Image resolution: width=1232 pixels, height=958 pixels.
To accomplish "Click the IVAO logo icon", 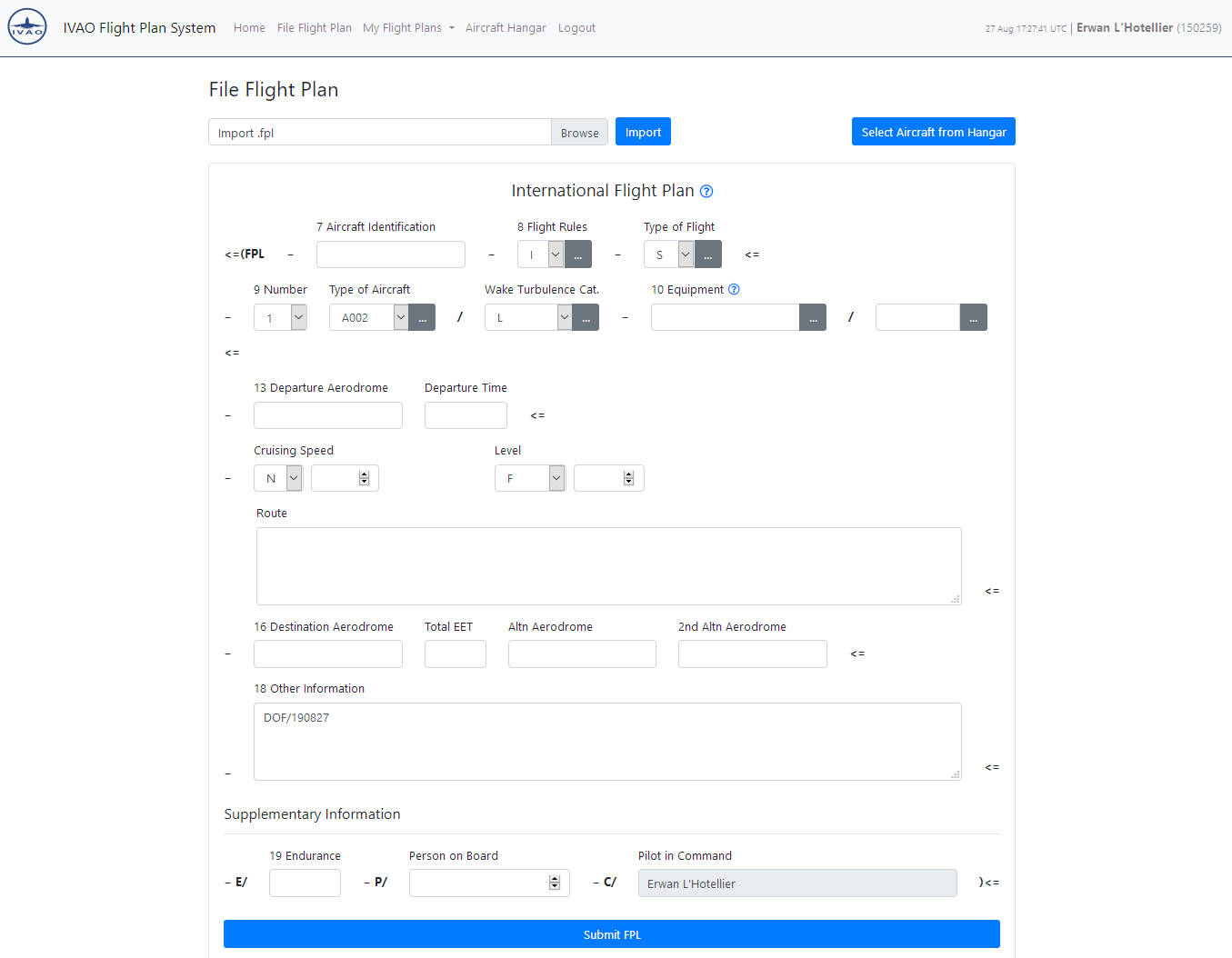I will click(x=27, y=27).
